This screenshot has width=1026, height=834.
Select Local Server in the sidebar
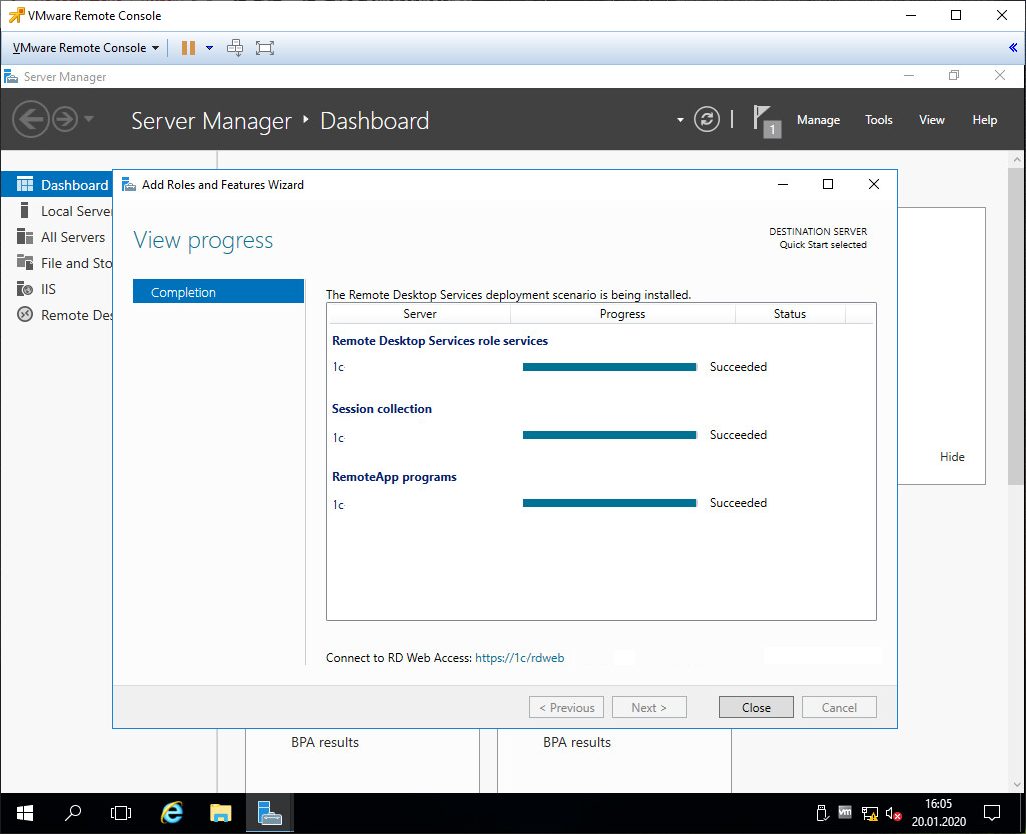click(x=57, y=211)
